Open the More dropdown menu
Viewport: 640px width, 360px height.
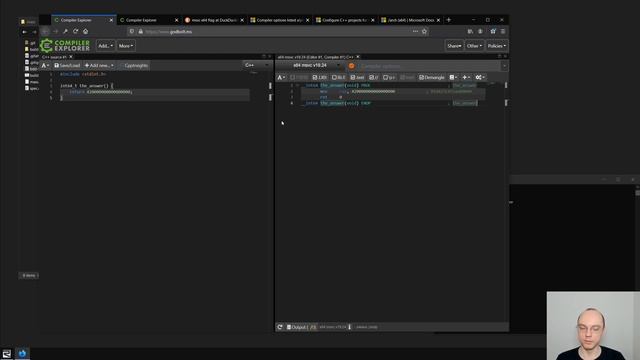pos(126,46)
